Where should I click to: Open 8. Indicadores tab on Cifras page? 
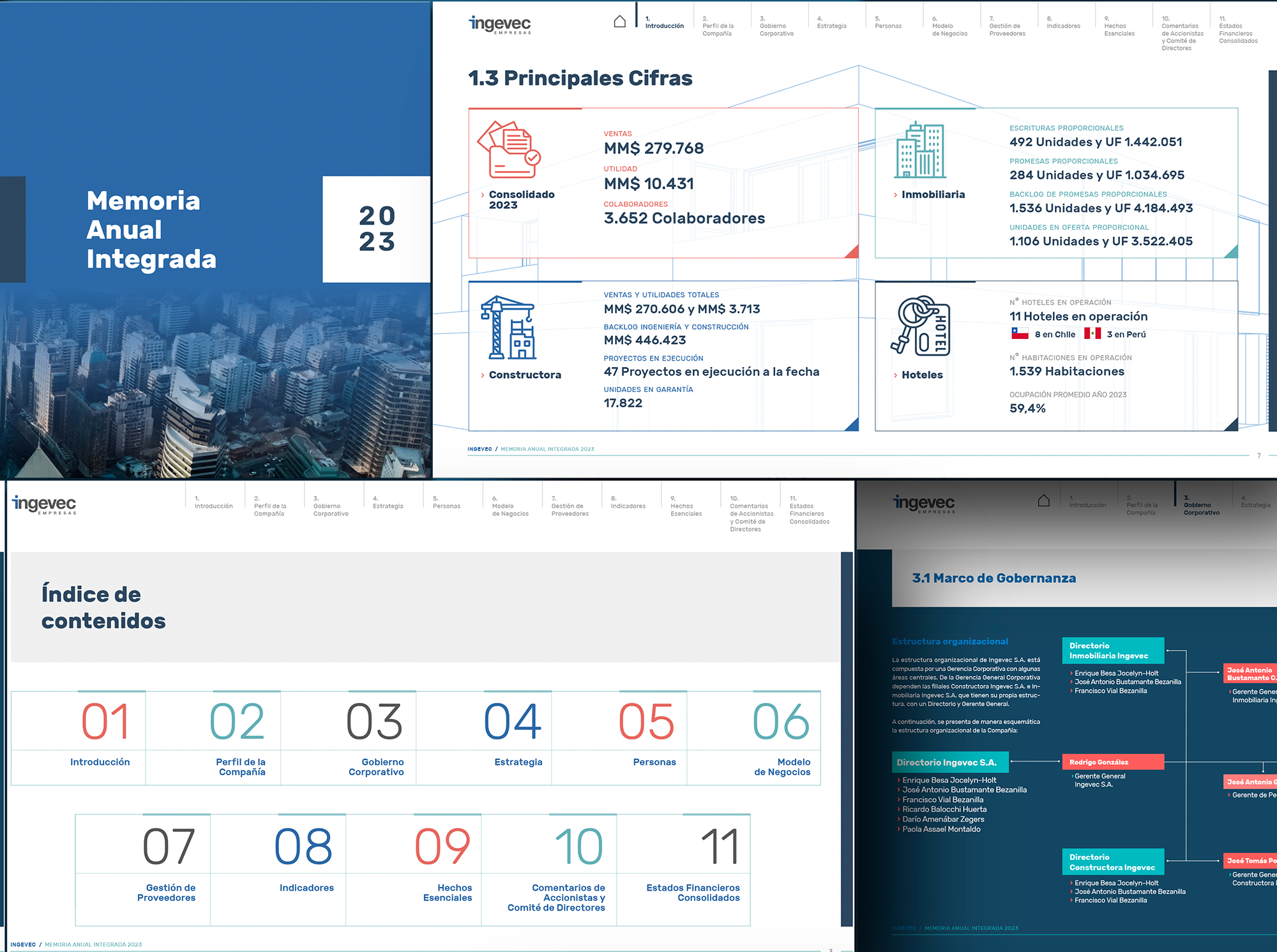click(x=1063, y=22)
